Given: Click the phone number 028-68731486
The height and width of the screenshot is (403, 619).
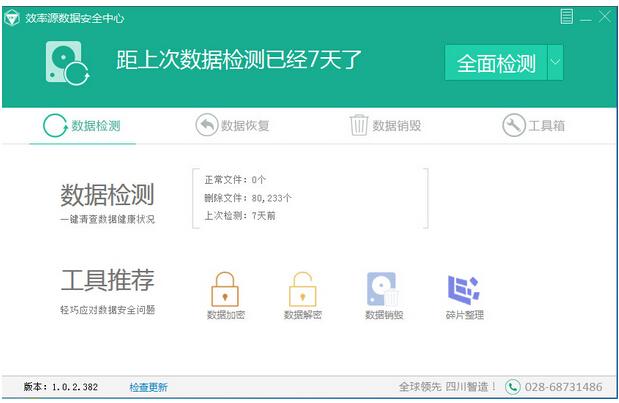Looking at the screenshot, I should coord(563,387).
